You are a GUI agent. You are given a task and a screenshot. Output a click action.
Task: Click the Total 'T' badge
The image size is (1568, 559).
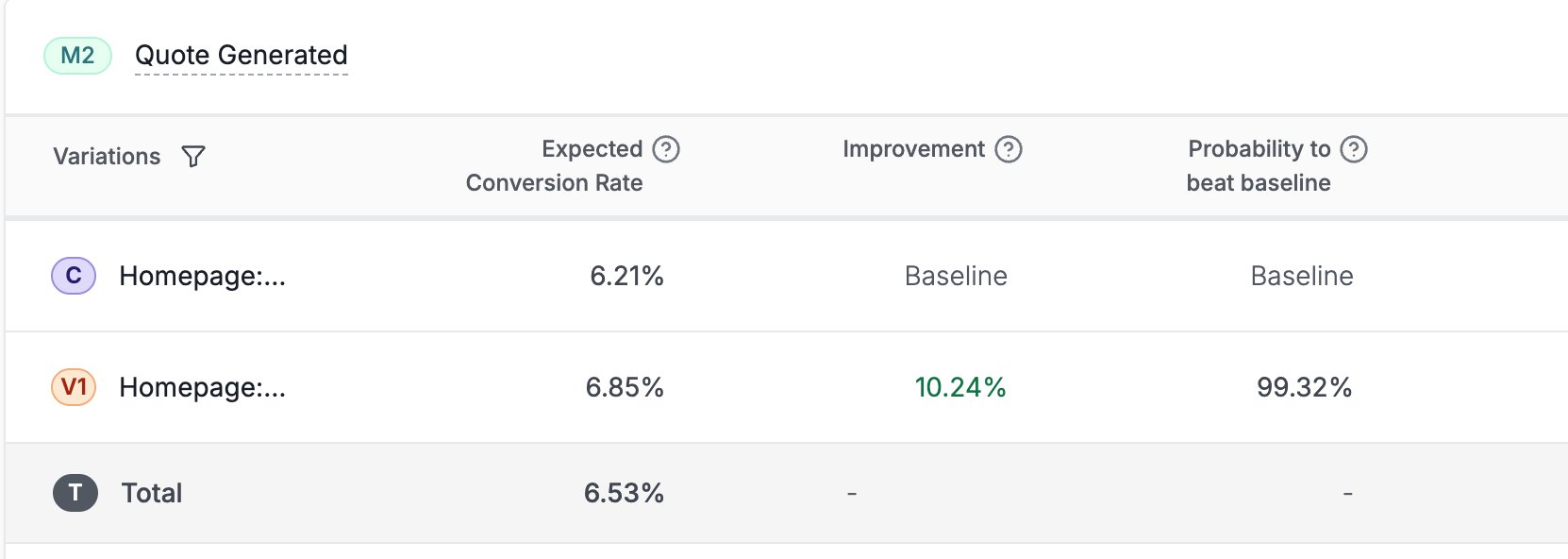point(75,493)
